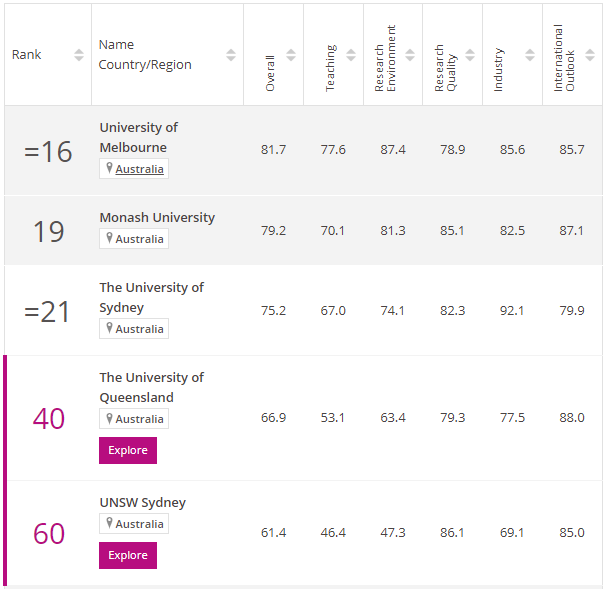Screen dimensions: 607x589
Task: Click Sydney teaching score 67.0
Action: (333, 311)
